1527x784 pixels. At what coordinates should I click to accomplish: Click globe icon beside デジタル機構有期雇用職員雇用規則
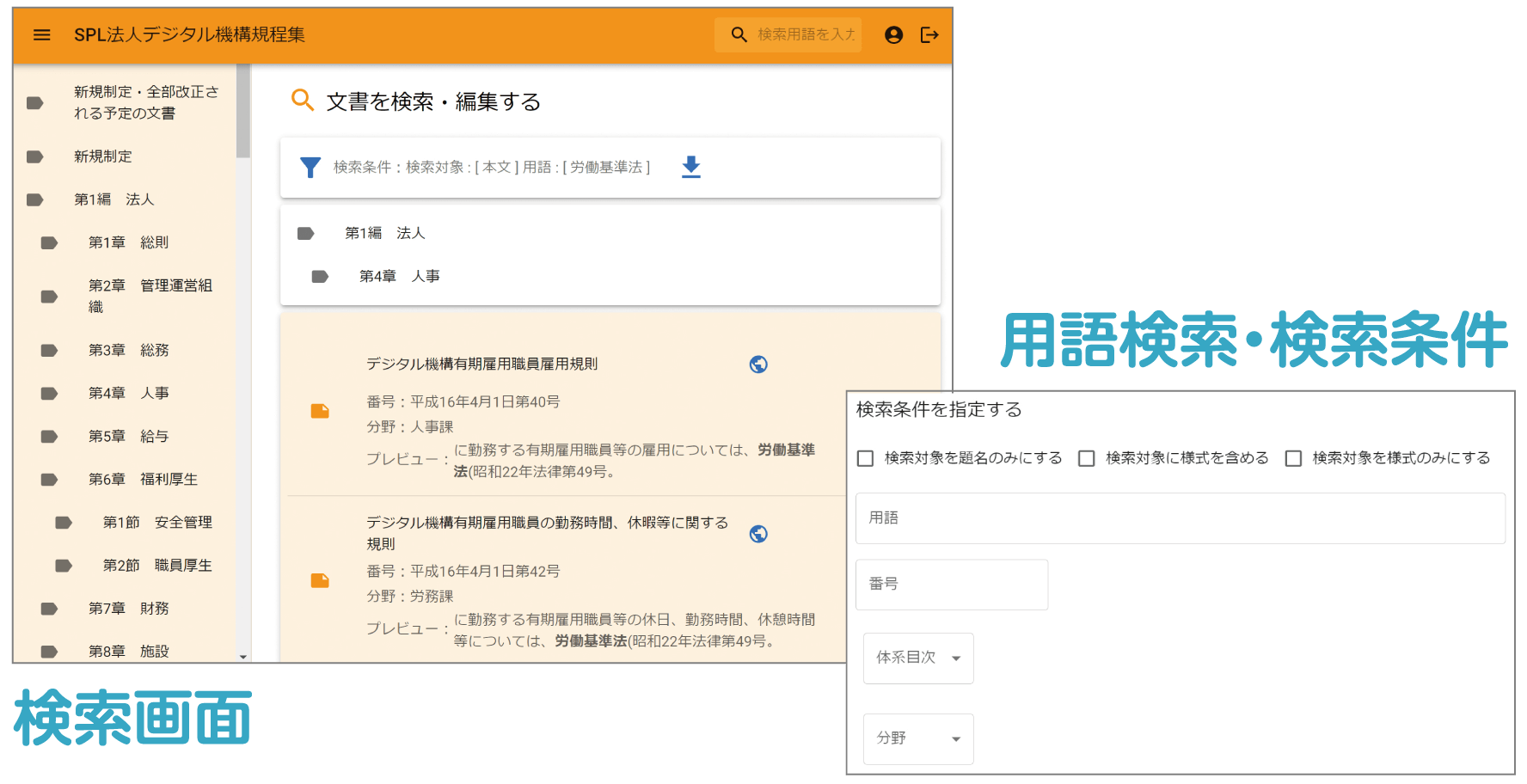click(x=757, y=364)
